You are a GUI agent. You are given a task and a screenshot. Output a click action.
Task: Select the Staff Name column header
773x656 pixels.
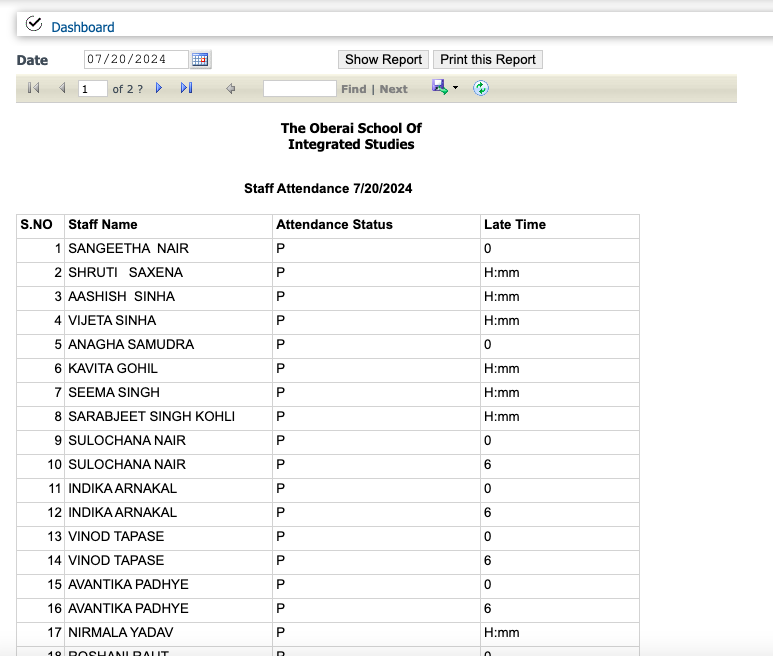coord(168,225)
